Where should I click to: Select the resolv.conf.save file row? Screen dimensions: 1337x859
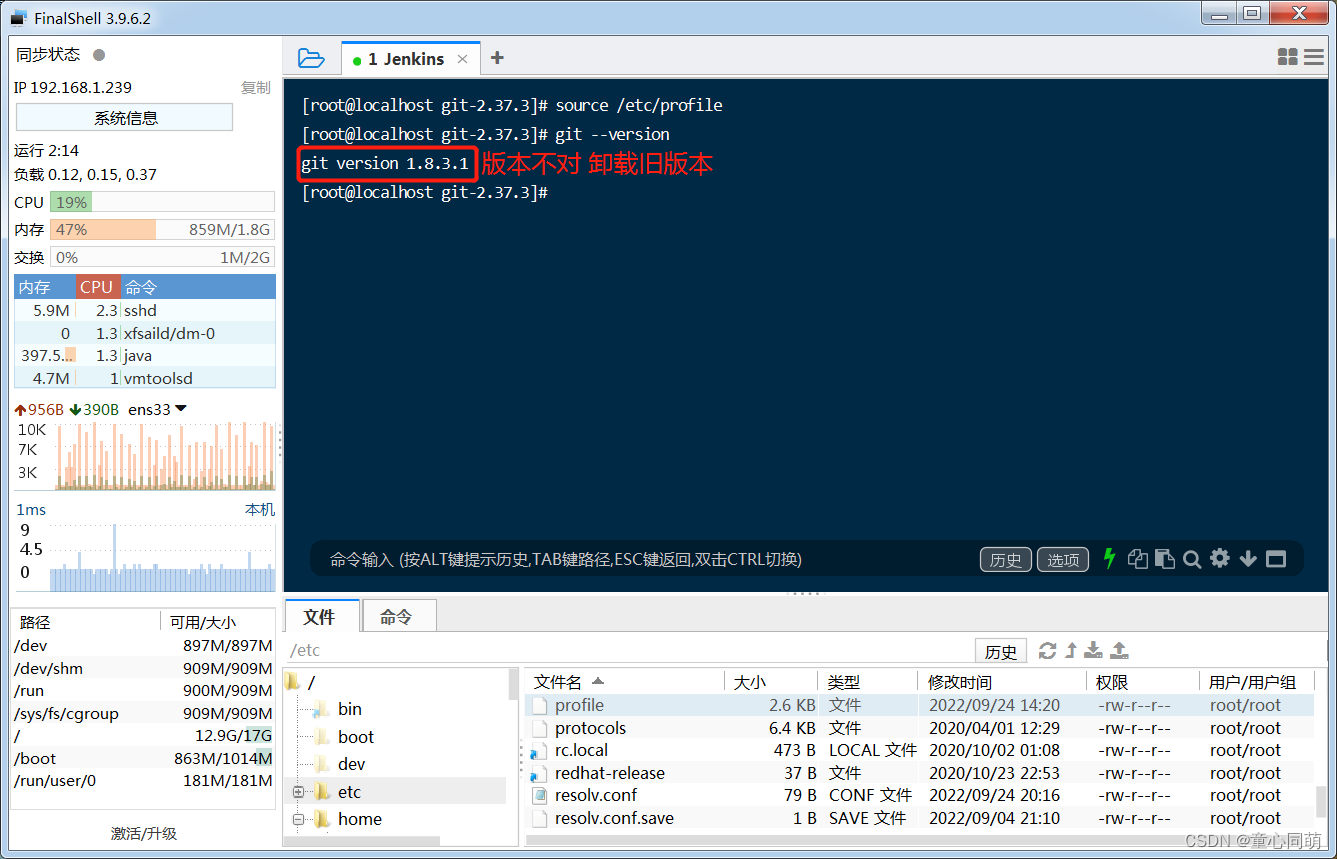(x=920, y=818)
